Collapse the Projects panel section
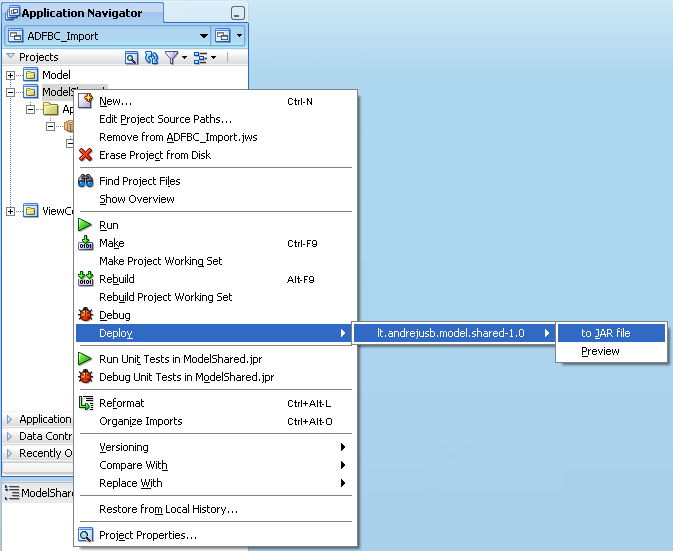This screenshot has height=551, width=673. pyautogui.click(x=10, y=56)
